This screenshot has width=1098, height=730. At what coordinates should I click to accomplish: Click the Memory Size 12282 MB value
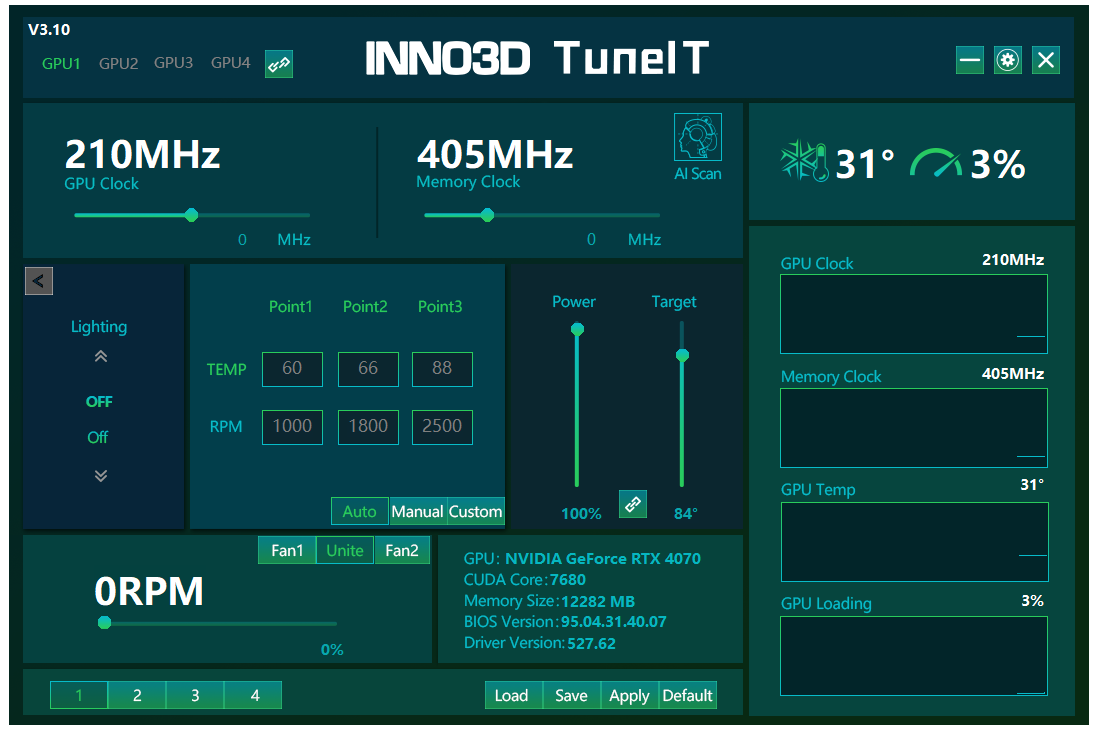(598, 602)
